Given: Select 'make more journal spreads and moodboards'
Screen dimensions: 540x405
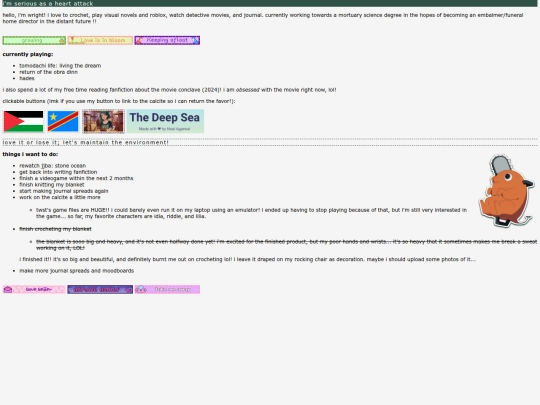Looking at the screenshot, I should coord(76,271).
